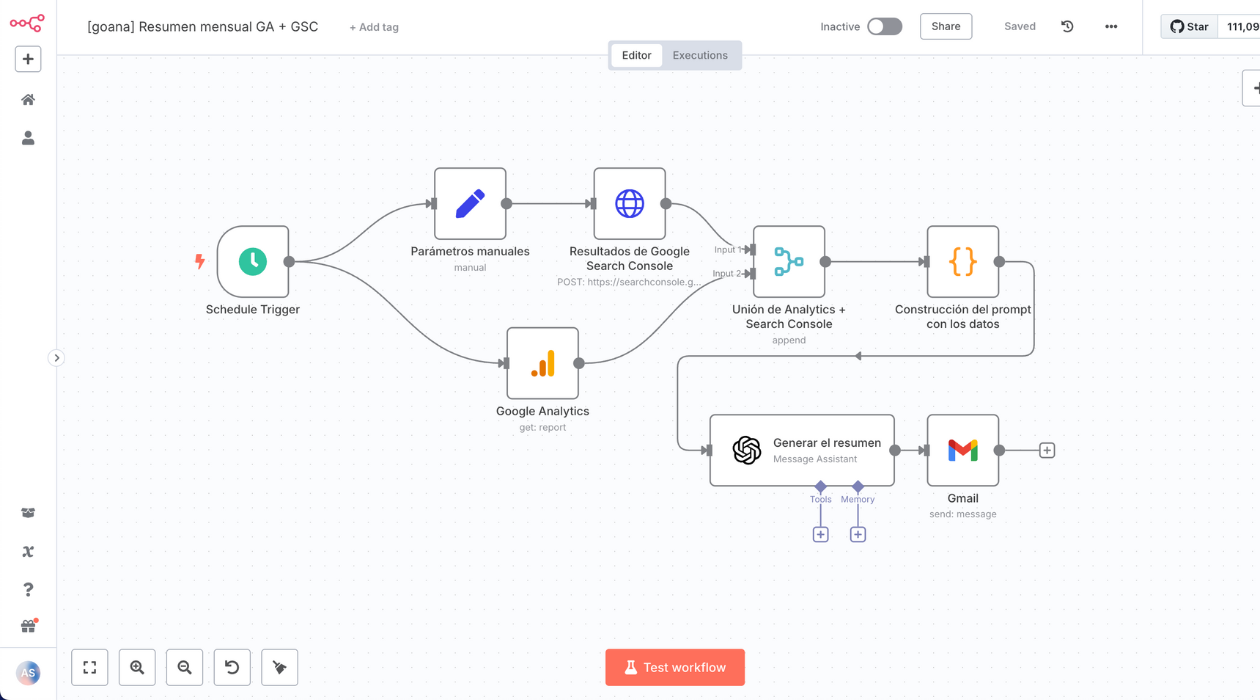Open the three-dots workflow options menu
Viewport: 1260px width, 700px height.
(1111, 27)
